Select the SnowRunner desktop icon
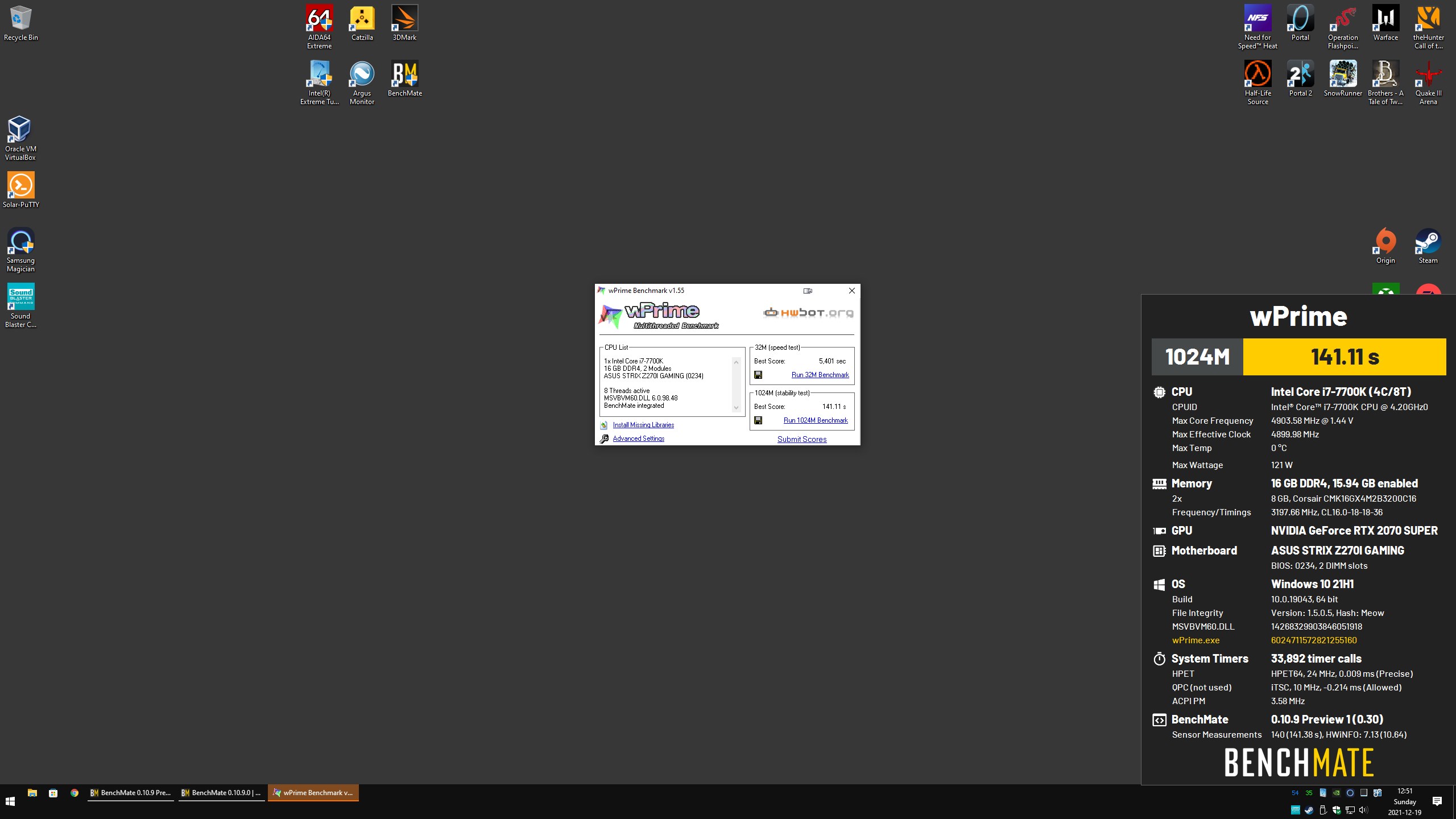The image size is (1456, 819). pyautogui.click(x=1343, y=78)
